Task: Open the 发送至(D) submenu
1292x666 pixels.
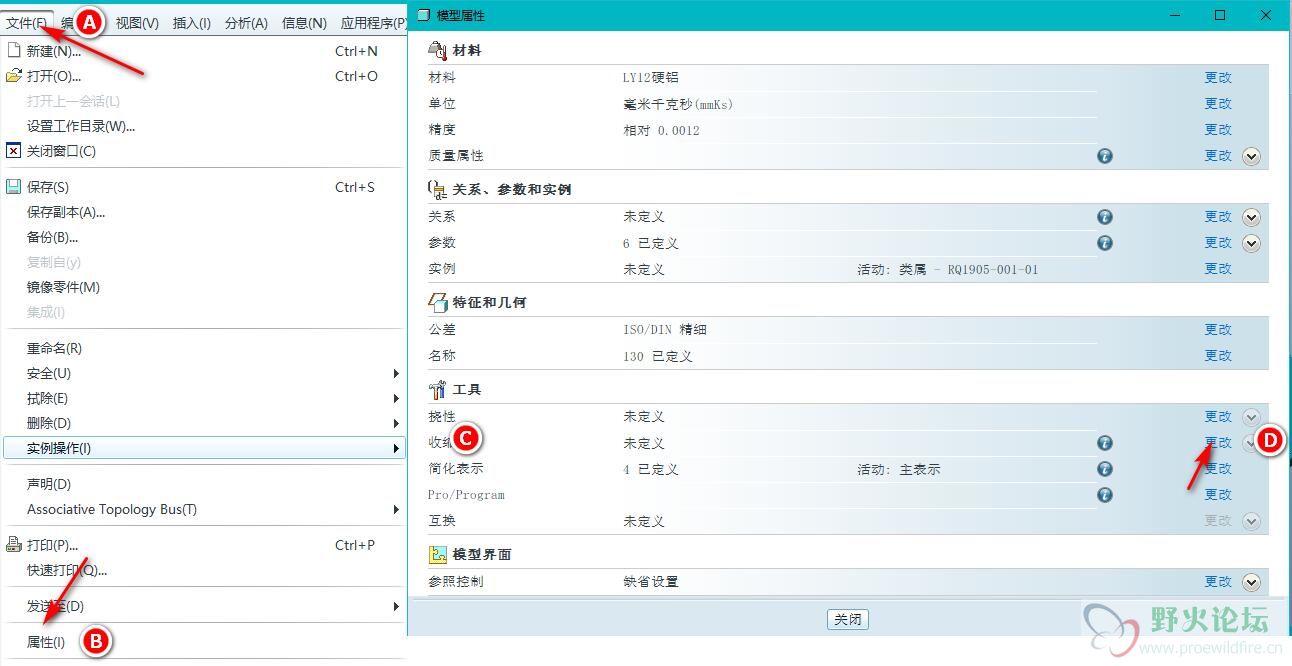Action: click(x=202, y=606)
